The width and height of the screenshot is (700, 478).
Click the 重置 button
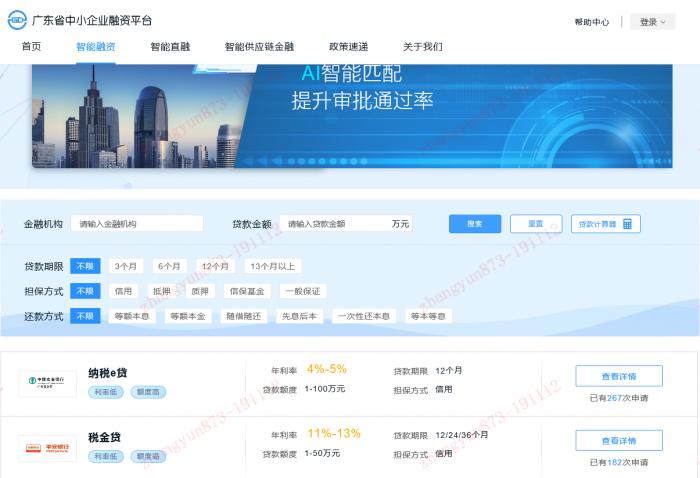click(536, 224)
